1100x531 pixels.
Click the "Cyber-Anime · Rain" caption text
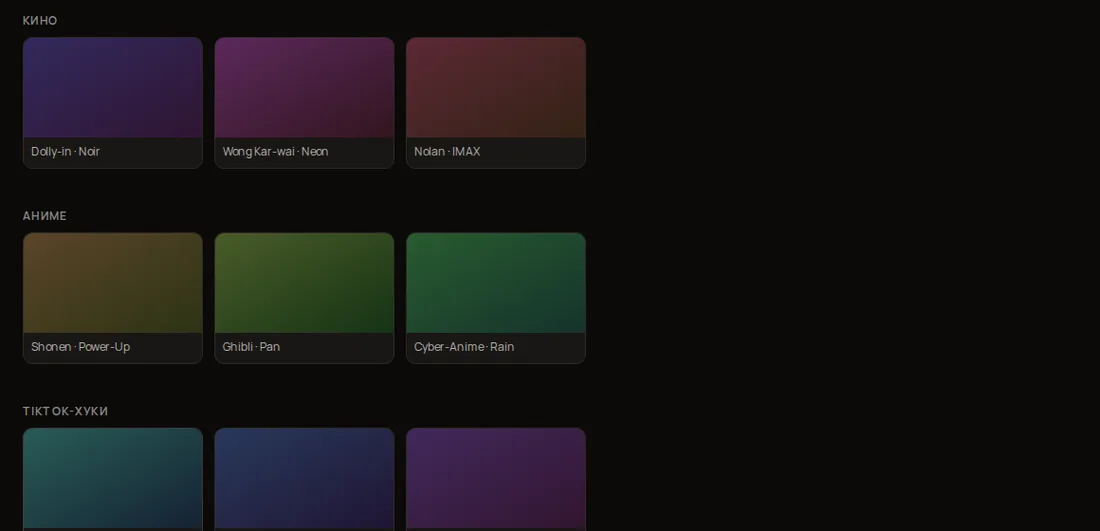[464, 347]
